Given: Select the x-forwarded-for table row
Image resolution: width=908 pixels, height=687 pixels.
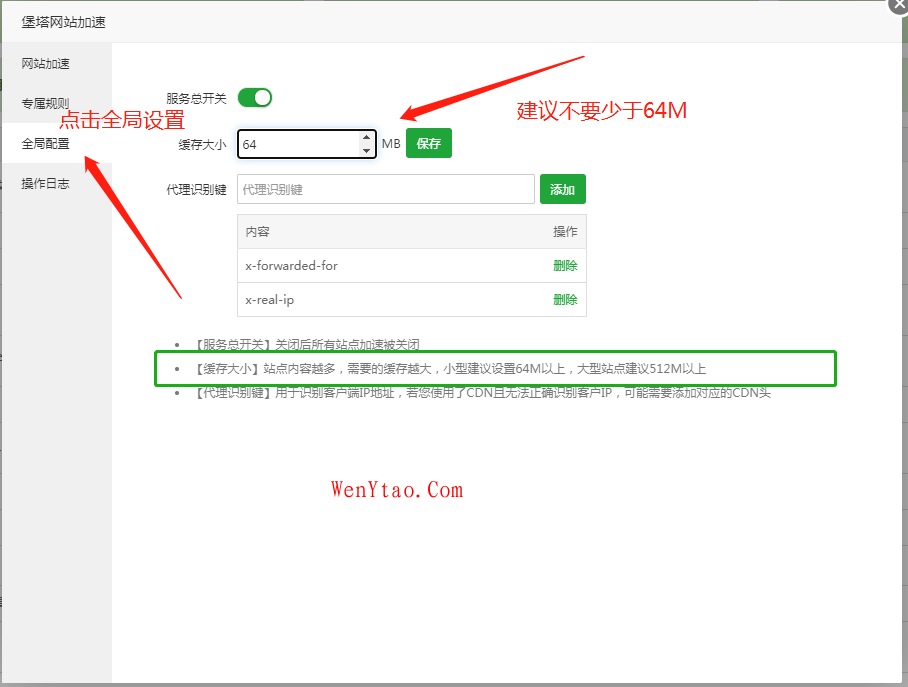Looking at the screenshot, I should click(x=380, y=266).
